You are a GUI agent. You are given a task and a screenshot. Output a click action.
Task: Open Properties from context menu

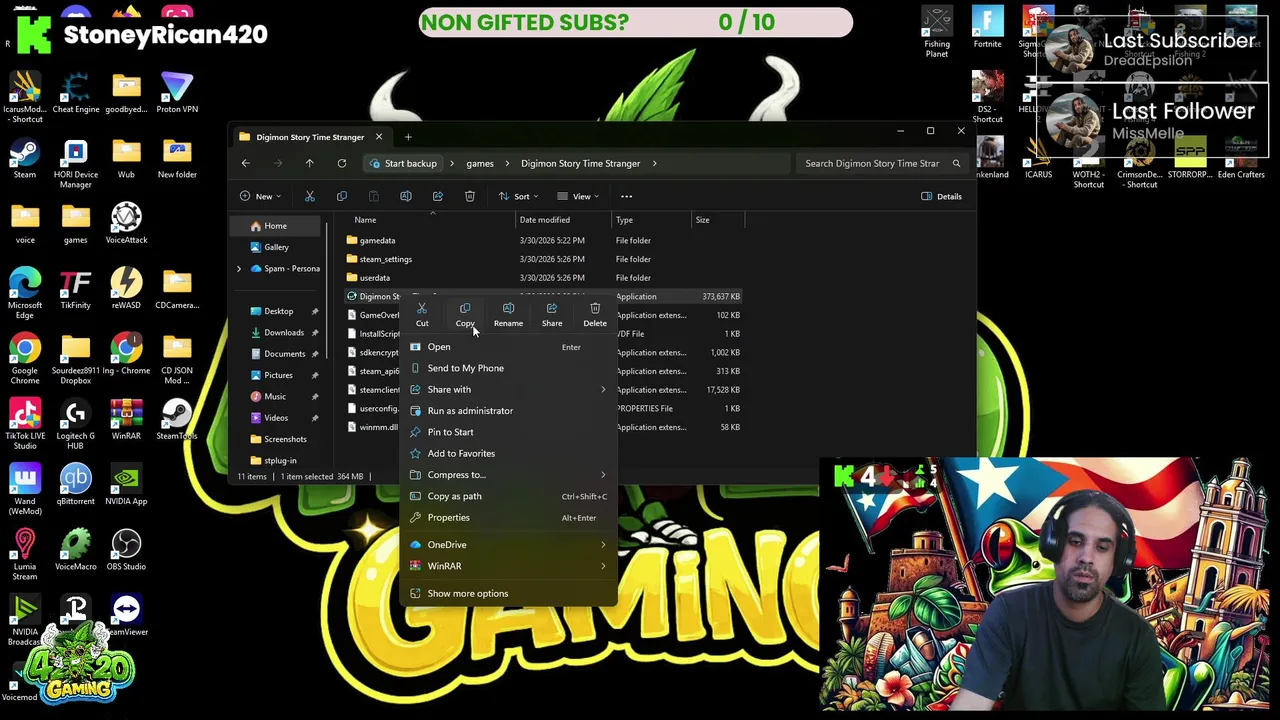click(509, 517)
